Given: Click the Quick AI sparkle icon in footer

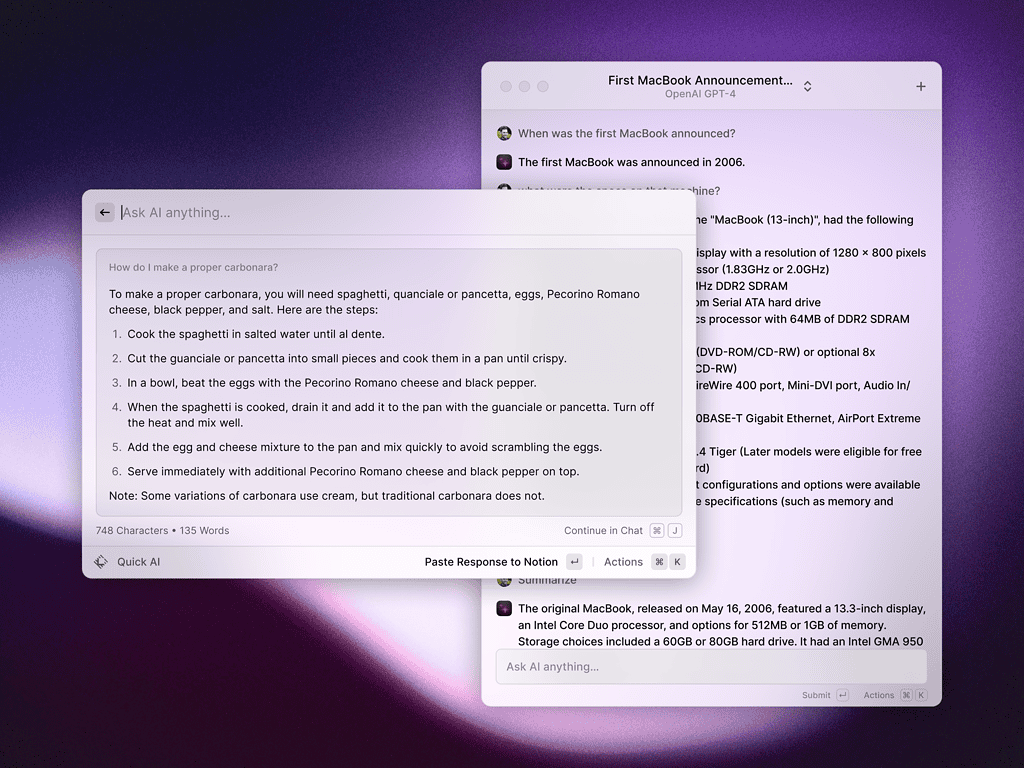Looking at the screenshot, I should (x=101, y=562).
